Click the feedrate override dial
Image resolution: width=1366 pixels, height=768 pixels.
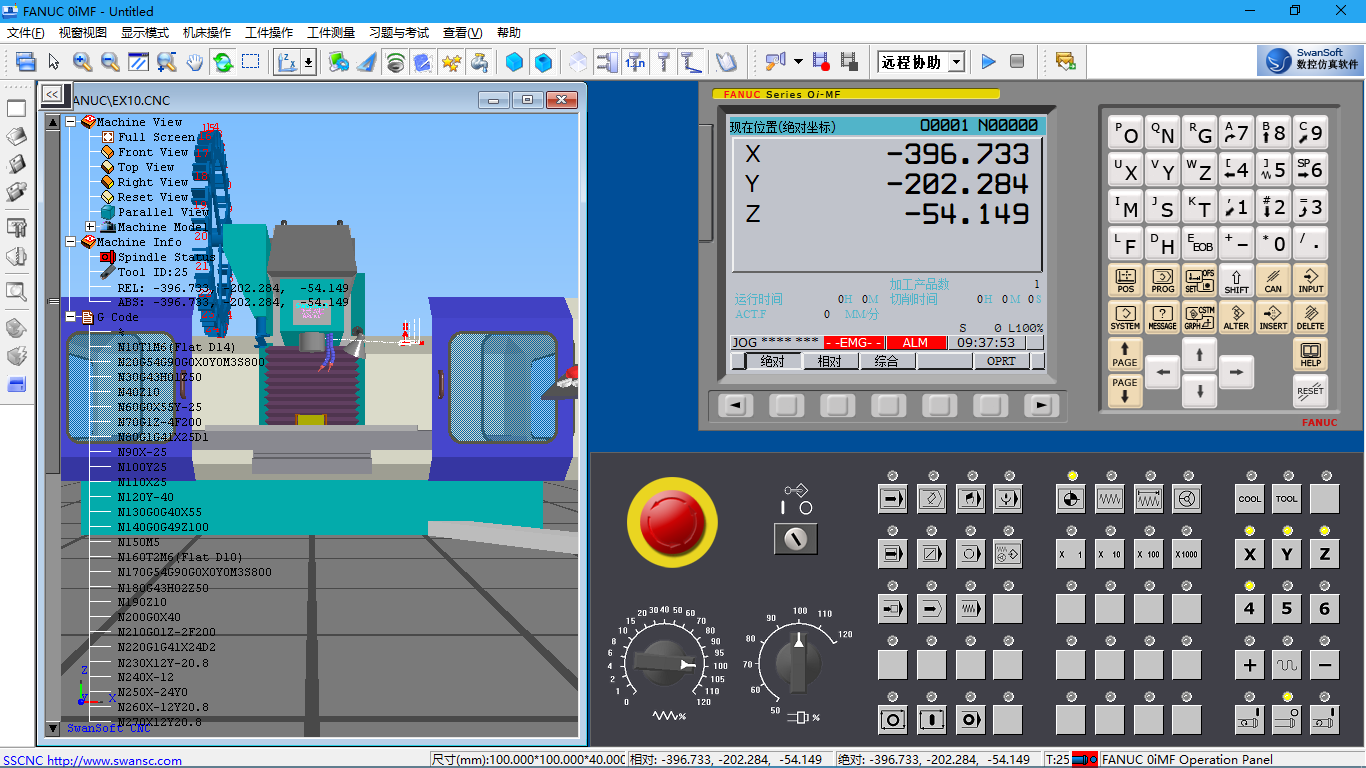[x=667, y=663]
